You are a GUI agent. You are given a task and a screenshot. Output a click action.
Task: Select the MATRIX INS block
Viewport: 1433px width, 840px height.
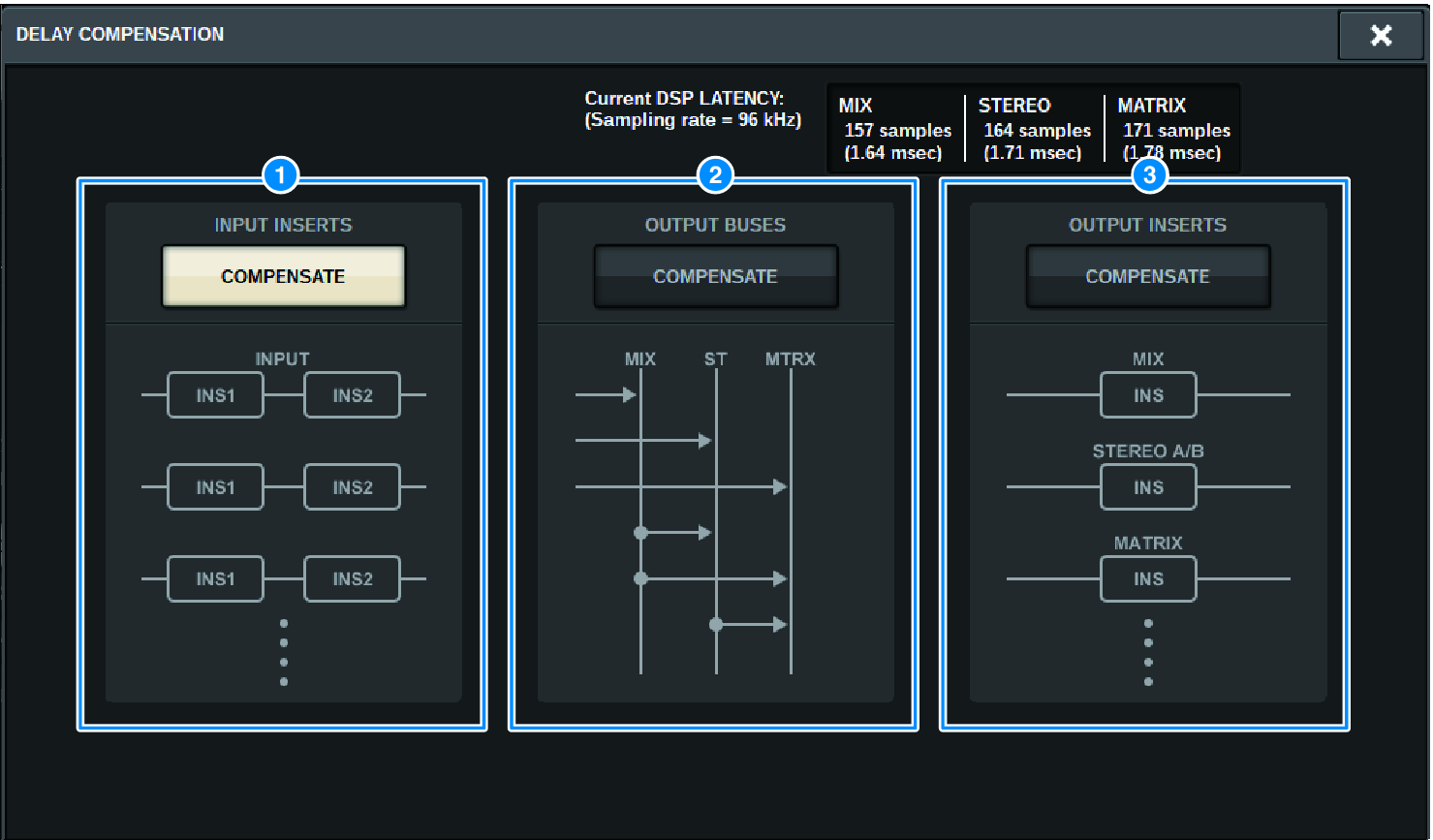click(1147, 578)
